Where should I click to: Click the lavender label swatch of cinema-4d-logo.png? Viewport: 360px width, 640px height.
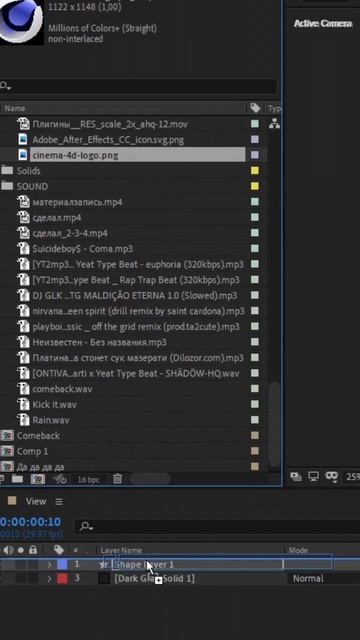[255, 155]
